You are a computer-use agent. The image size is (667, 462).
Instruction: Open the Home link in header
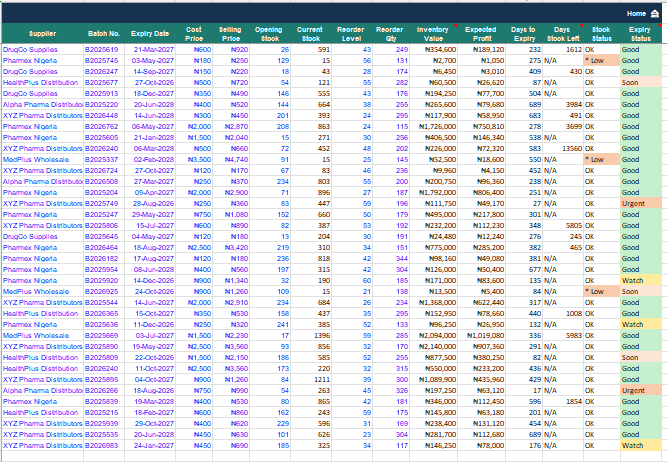(x=636, y=14)
